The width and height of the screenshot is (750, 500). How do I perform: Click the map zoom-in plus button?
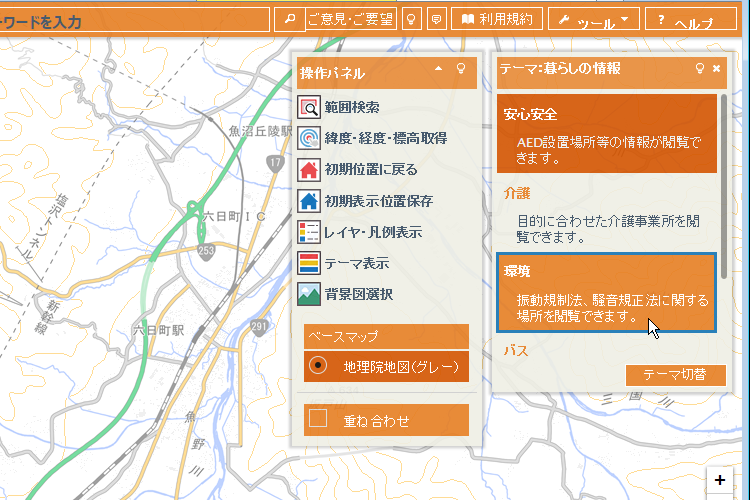(x=720, y=480)
